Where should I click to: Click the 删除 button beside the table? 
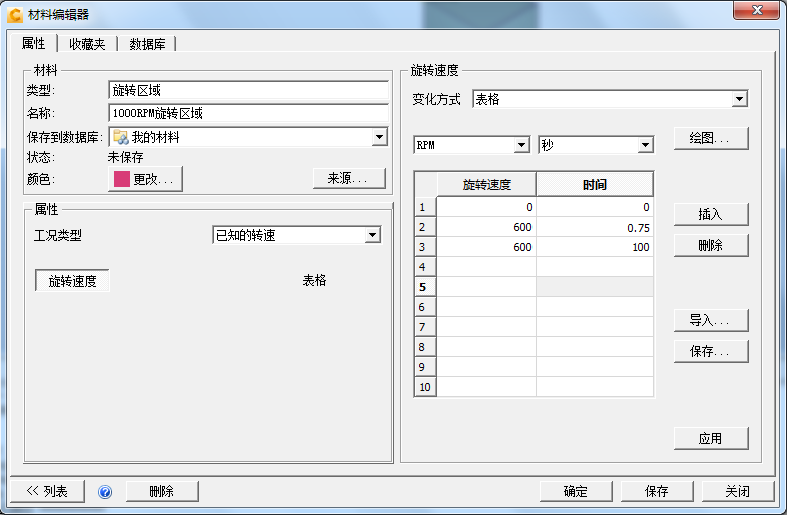[x=711, y=245]
